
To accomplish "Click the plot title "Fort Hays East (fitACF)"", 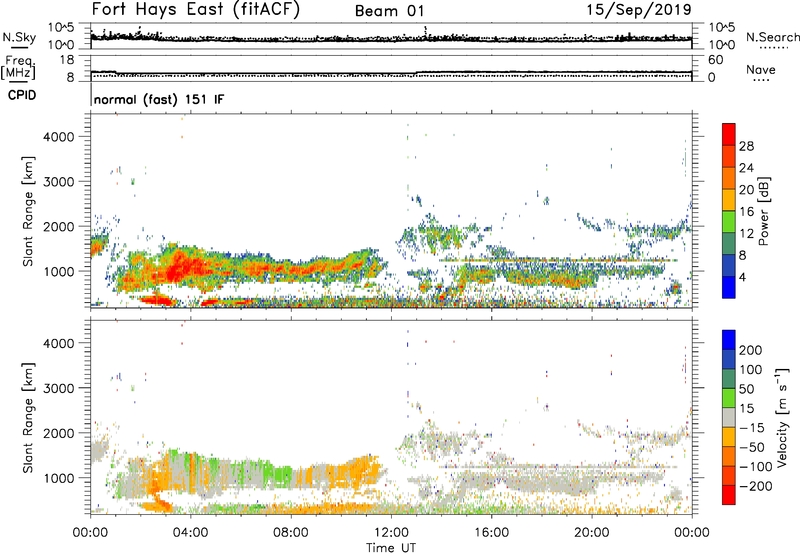I will pyautogui.click(x=196, y=9).
